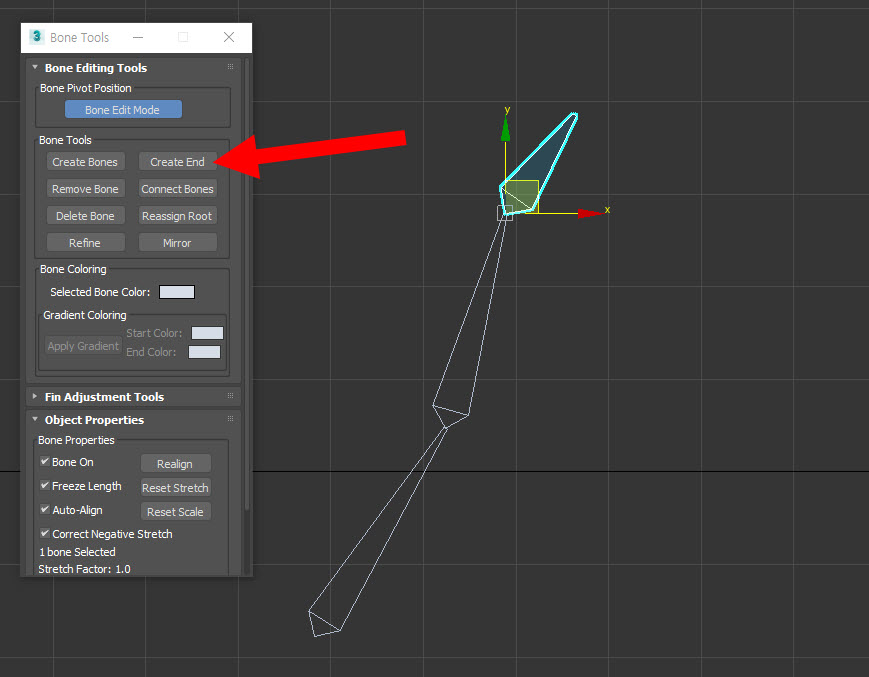This screenshot has height=677, width=869.
Task: Click the Remove Bone button
Action: [x=85, y=189]
